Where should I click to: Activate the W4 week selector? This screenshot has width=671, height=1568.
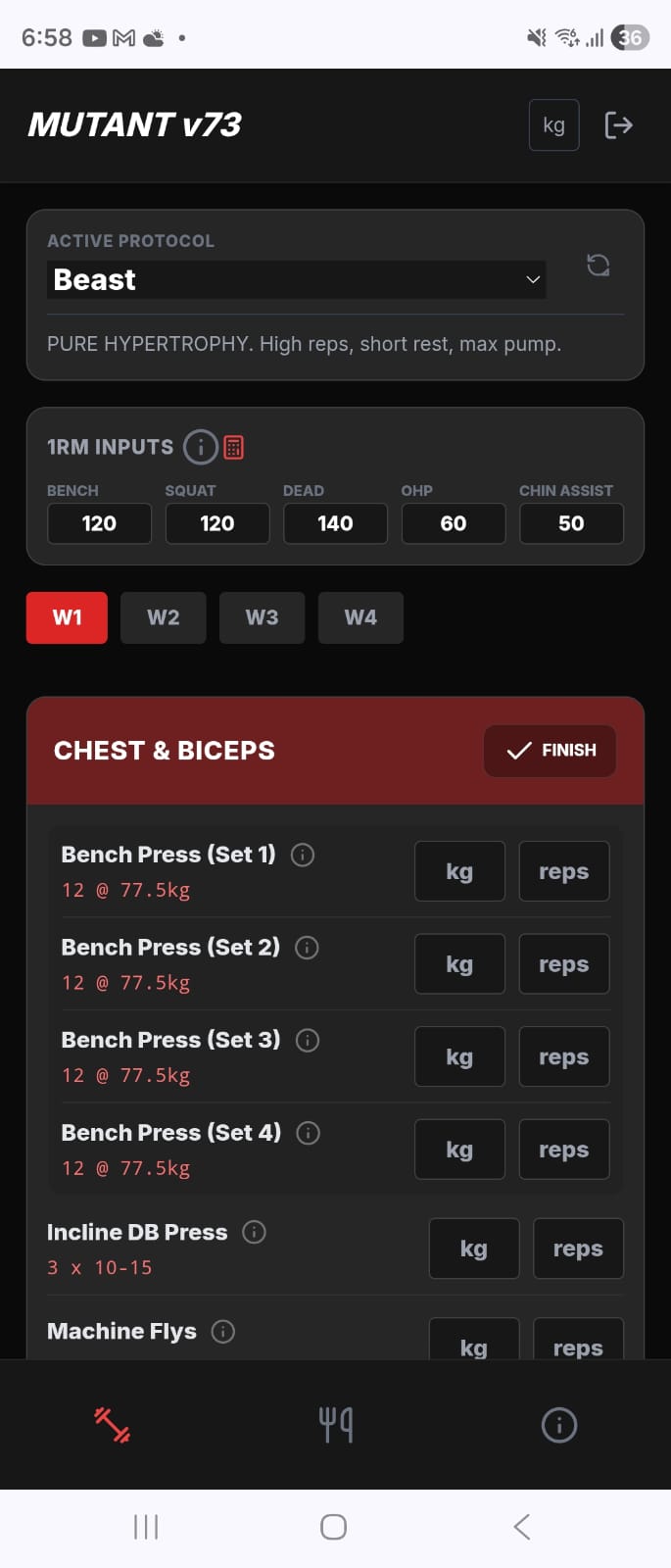pos(360,617)
